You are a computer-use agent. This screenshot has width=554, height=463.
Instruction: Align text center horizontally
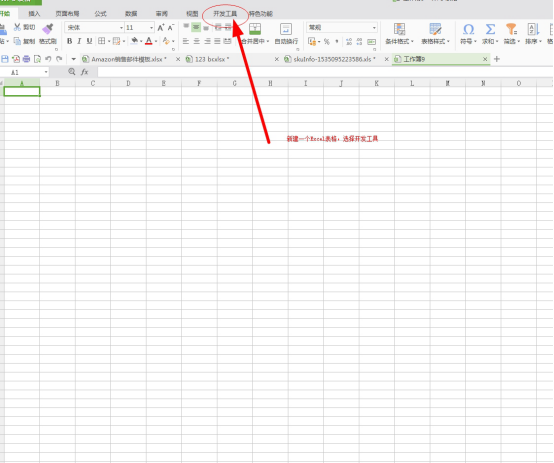196,41
